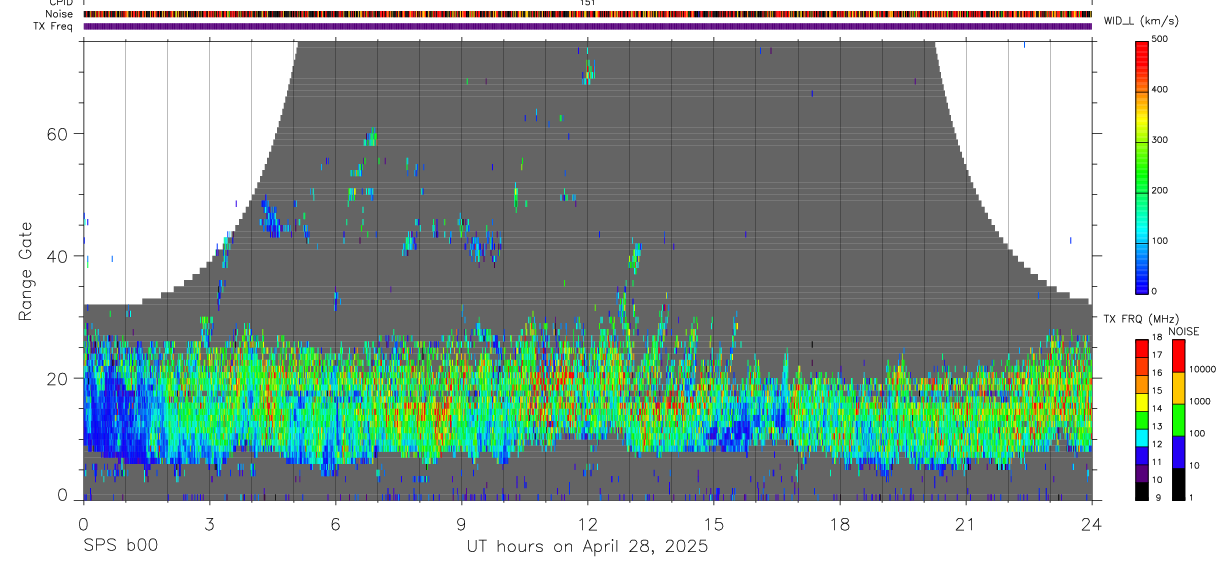Click the Range Gate axis title

pyautogui.click(x=26, y=270)
